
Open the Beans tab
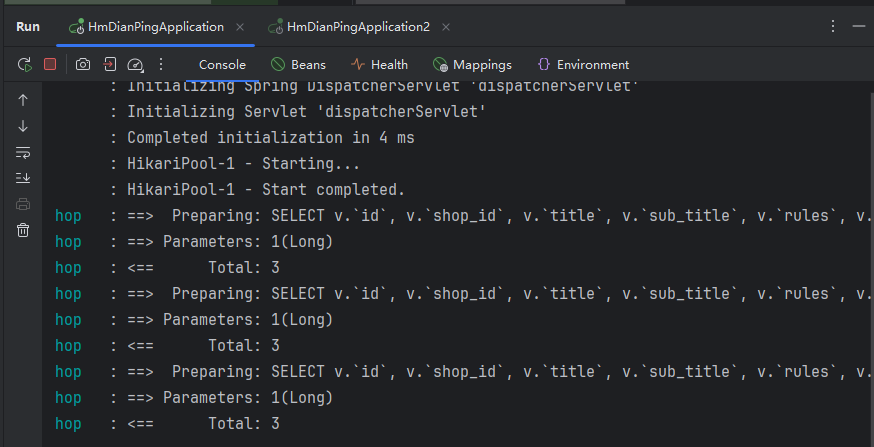(x=298, y=65)
